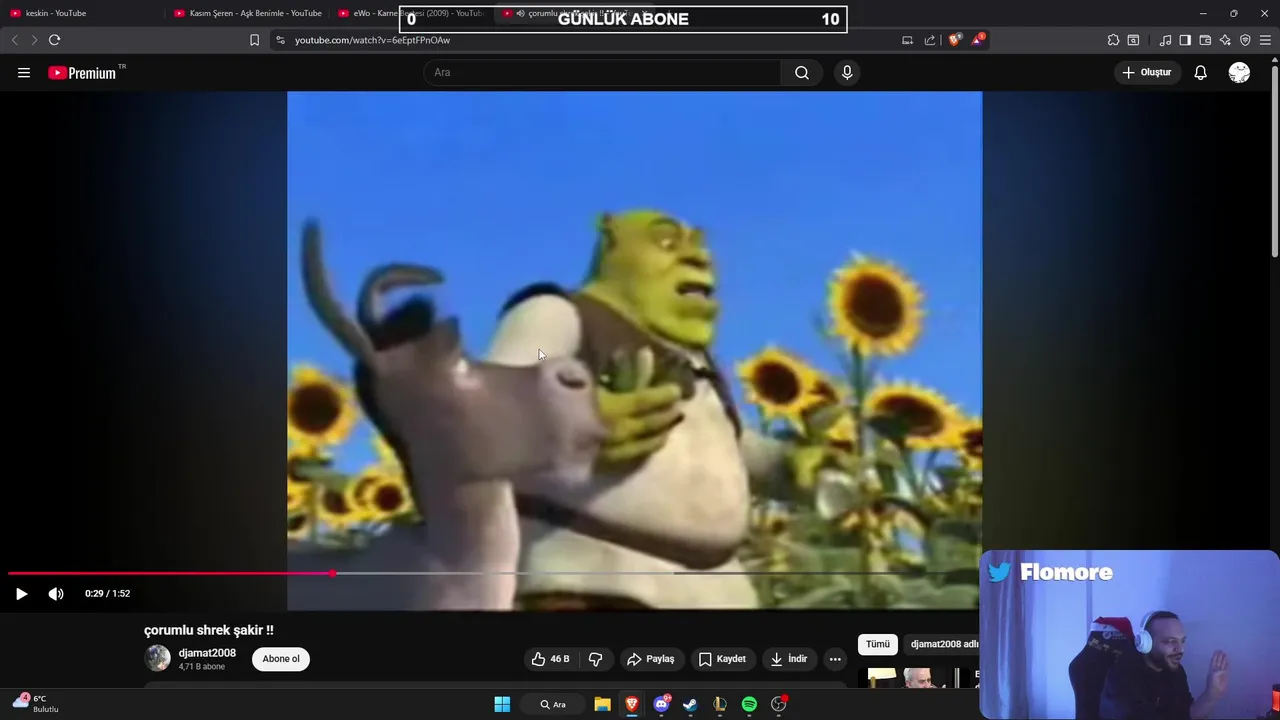Open Brave Shields lion icon
This screenshot has width=1280, height=720.
(955, 40)
